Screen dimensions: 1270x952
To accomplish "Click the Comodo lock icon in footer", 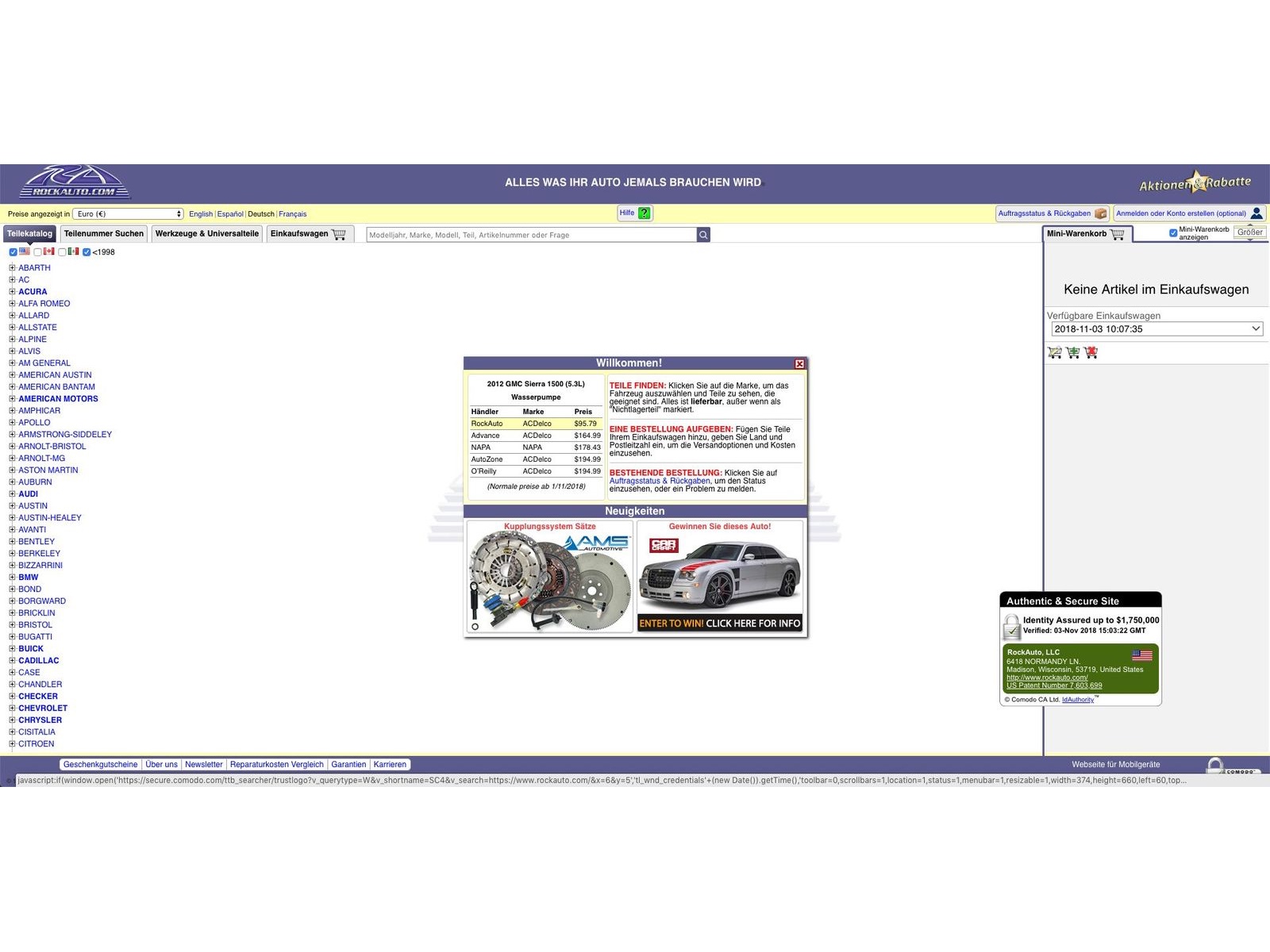I will [1214, 766].
